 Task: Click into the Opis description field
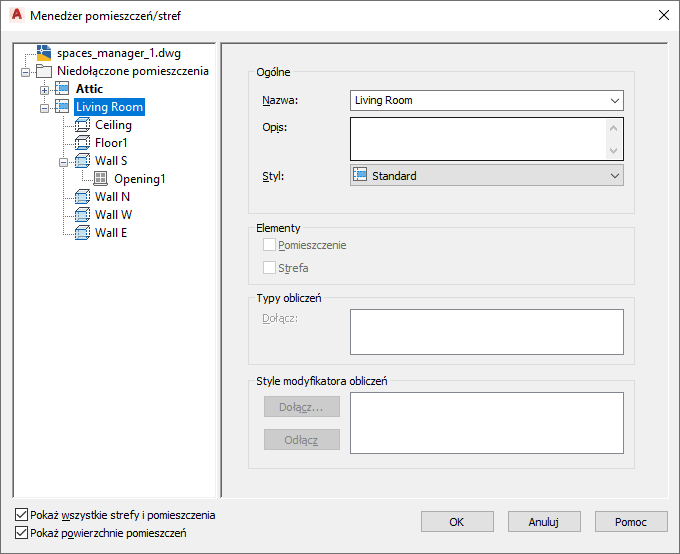click(478, 139)
